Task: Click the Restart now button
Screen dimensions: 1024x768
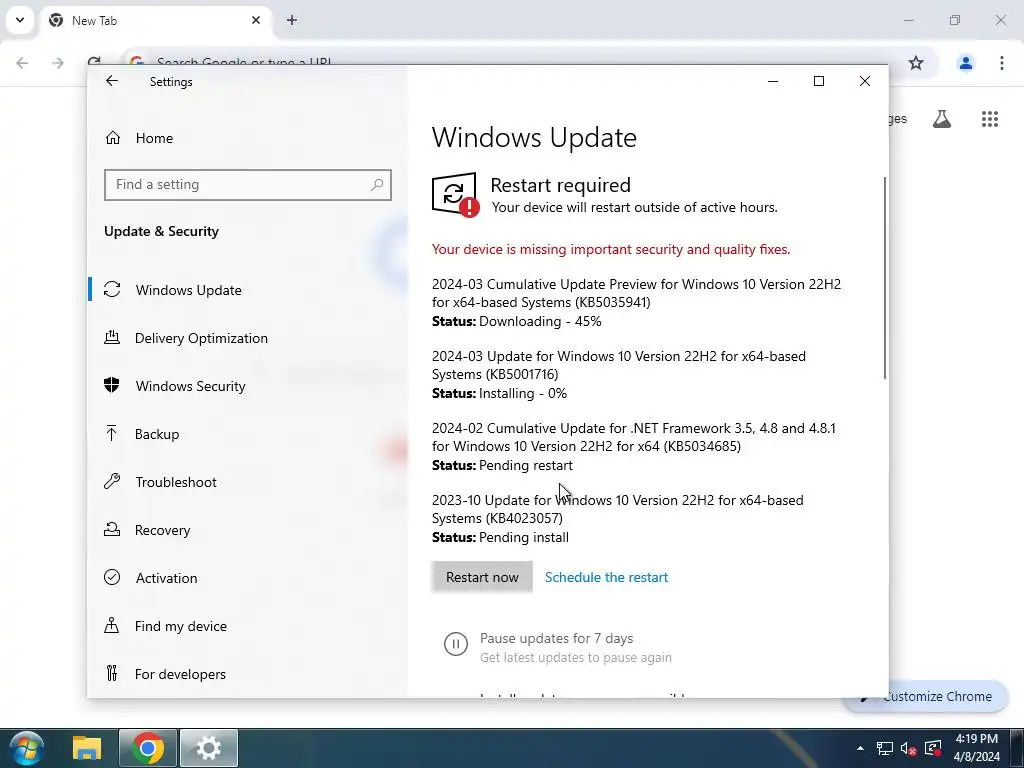Action: pyautogui.click(x=482, y=577)
